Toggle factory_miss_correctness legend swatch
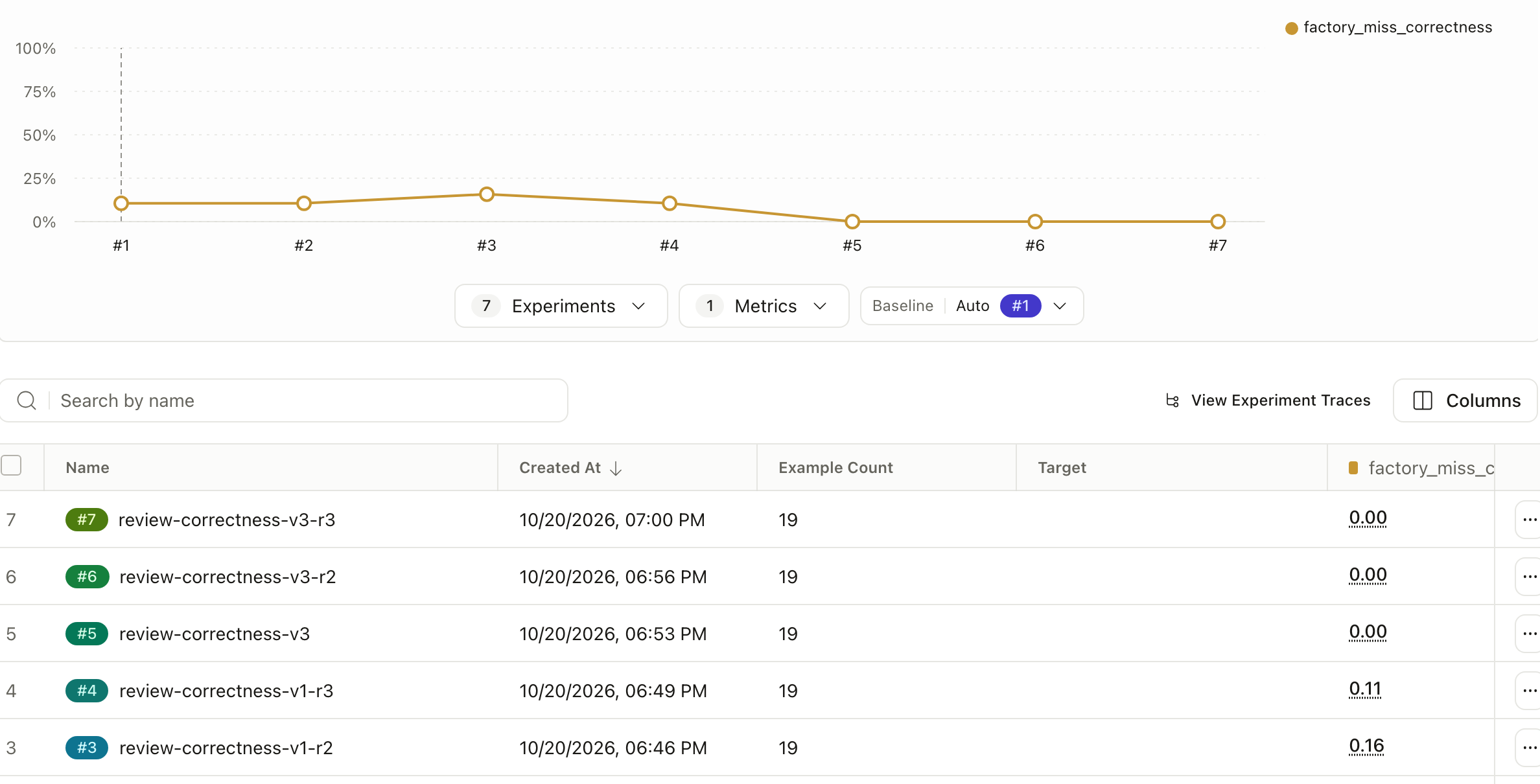Image resolution: width=1540 pixels, height=784 pixels. (1291, 28)
